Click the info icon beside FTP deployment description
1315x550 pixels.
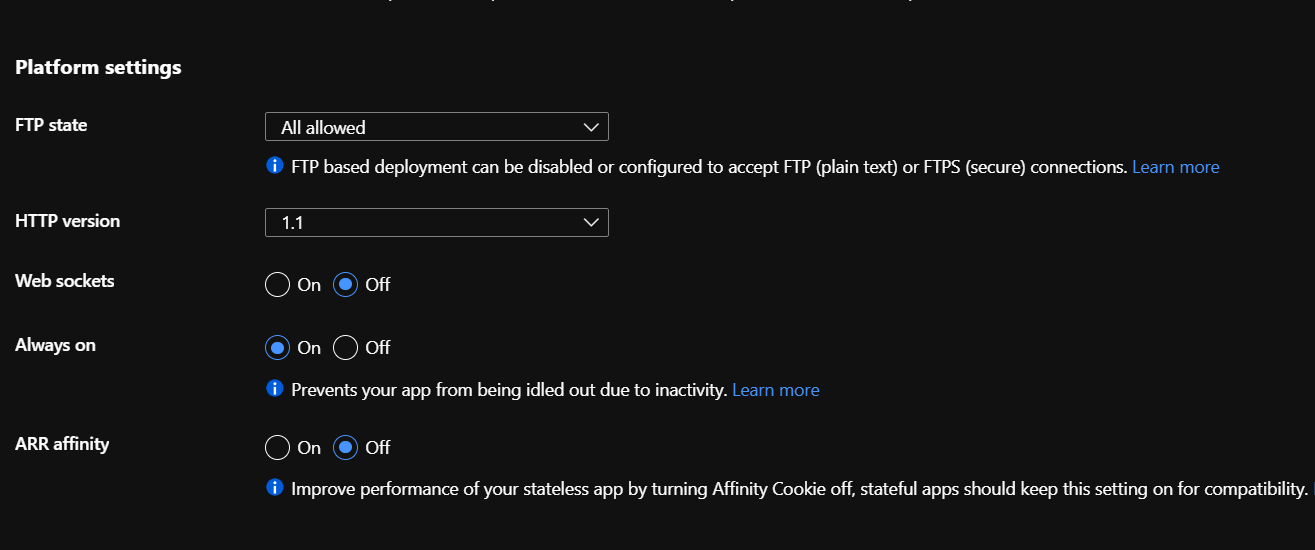(275, 166)
